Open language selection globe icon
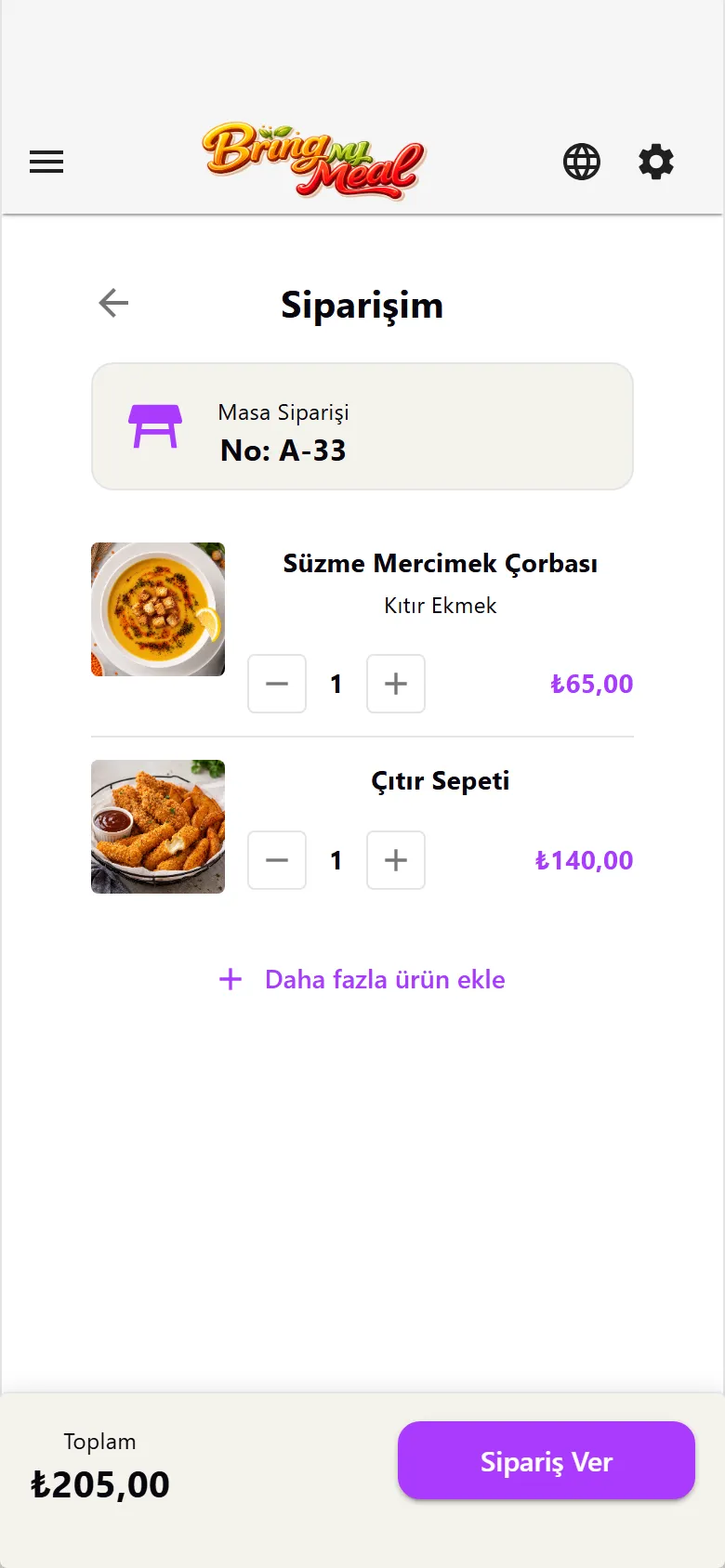 tap(582, 162)
